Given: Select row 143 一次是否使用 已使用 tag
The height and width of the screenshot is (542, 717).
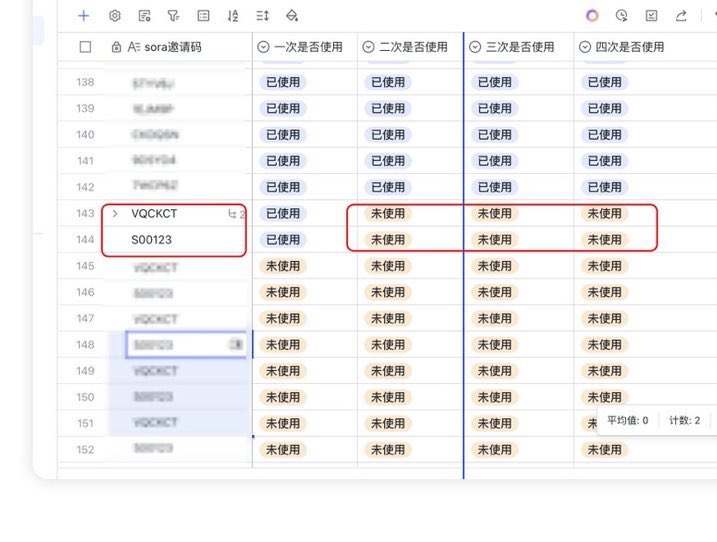Looking at the screenshot, I should coord(283,214).
